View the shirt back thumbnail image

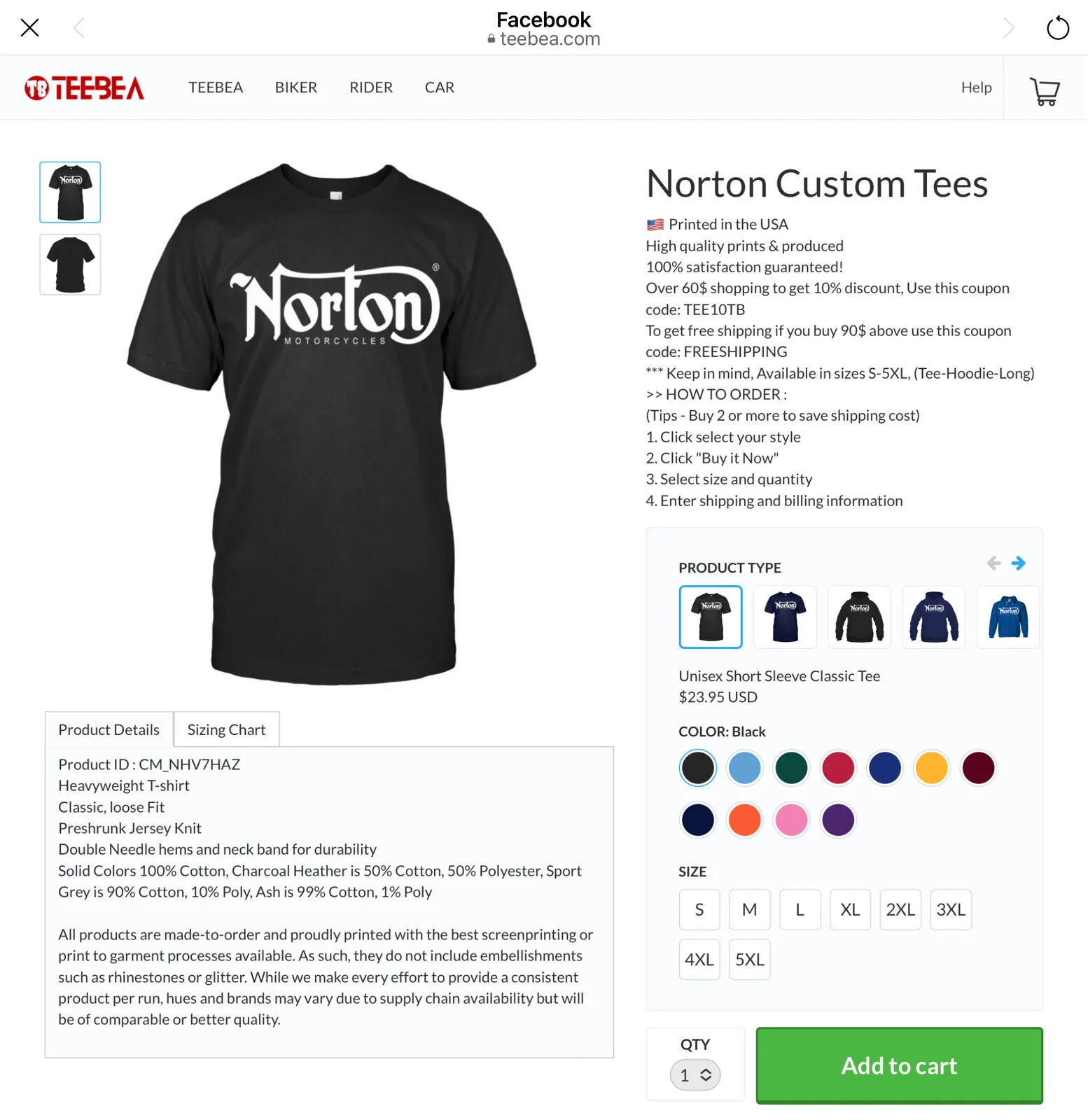(x=70, y=265)
